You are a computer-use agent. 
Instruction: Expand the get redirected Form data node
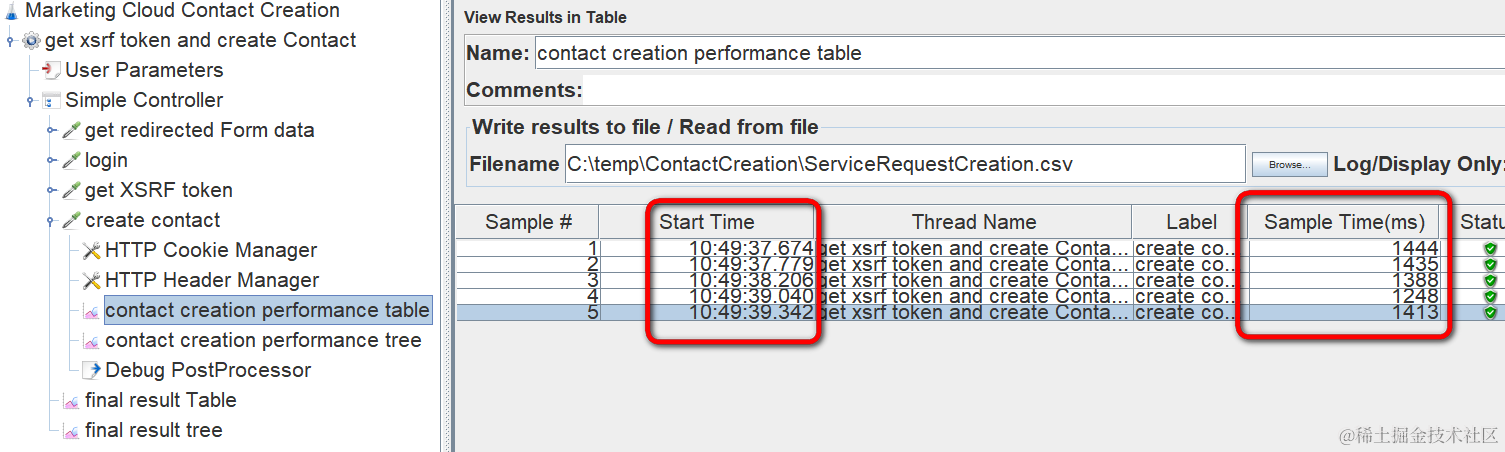(51, 130)
